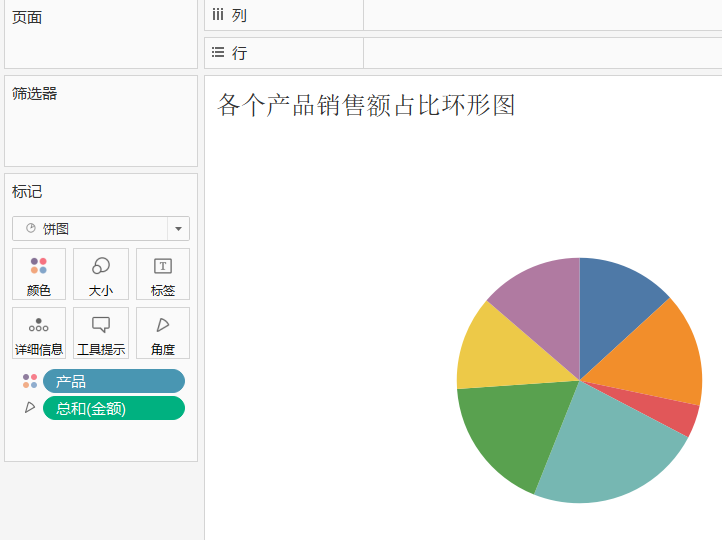The height and width of the screenshot is (540, 722).
Task: Select the chart title 各个产品销售额占比环形图
Action: click(x=366, y=105)
